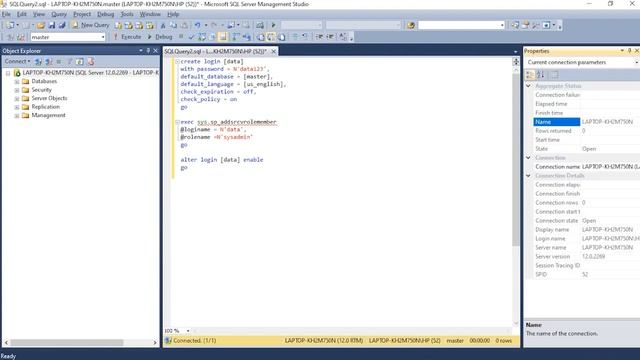Click the Object Explorer Activity Monitor icon
The width and height of the screenshot is (640, 360).
pyautogui.click(x=91, y=61)
